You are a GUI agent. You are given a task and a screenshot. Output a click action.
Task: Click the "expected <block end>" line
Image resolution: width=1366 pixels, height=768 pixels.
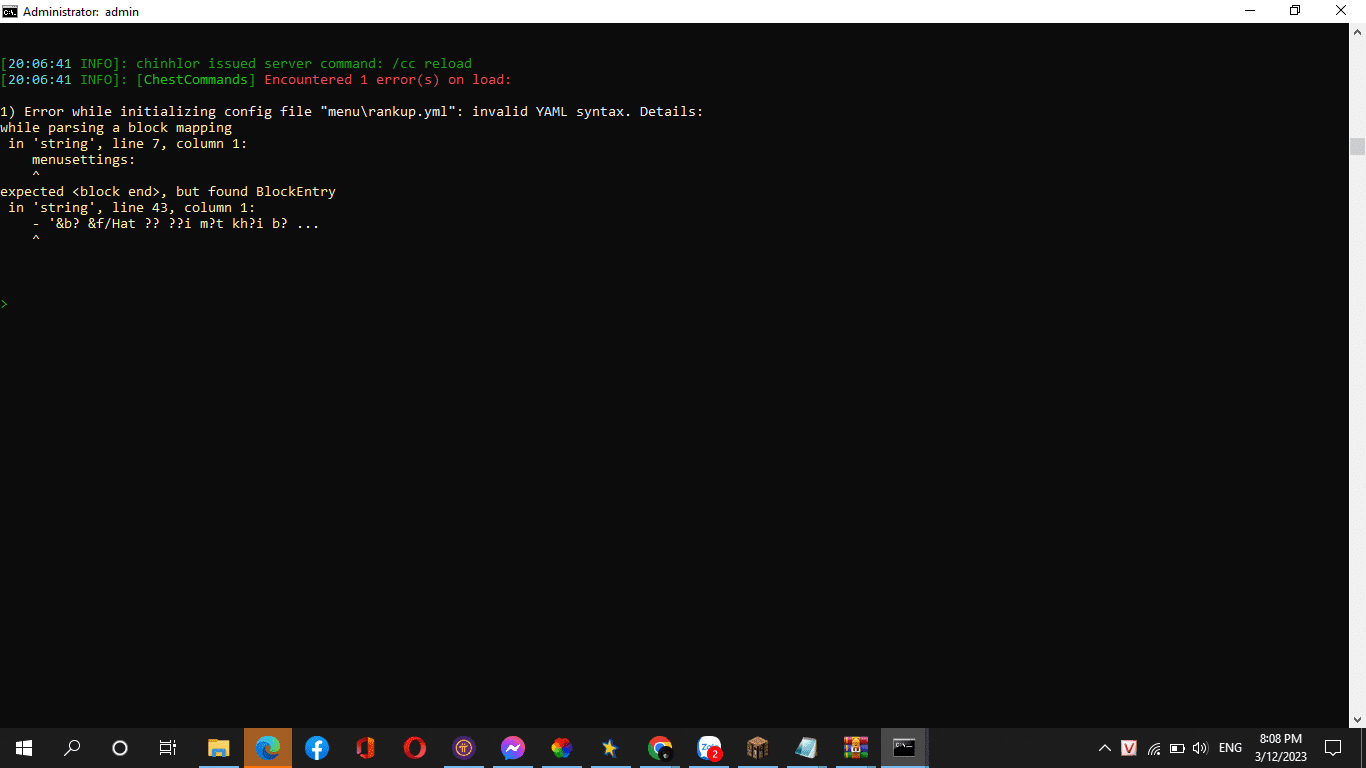[x=168, y=192]
